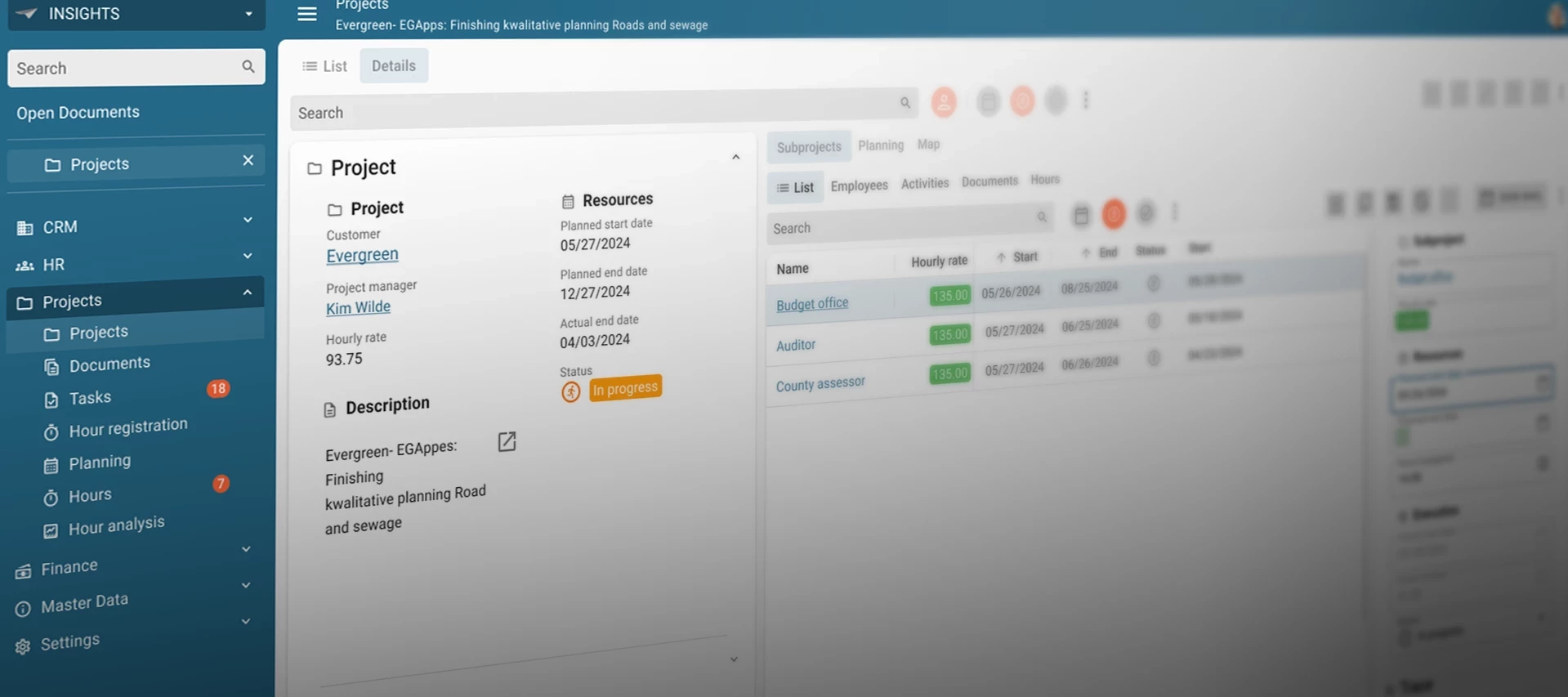Open the Kim Wilde project manager link
This screenshot has width=1568, height=697.
358,307
